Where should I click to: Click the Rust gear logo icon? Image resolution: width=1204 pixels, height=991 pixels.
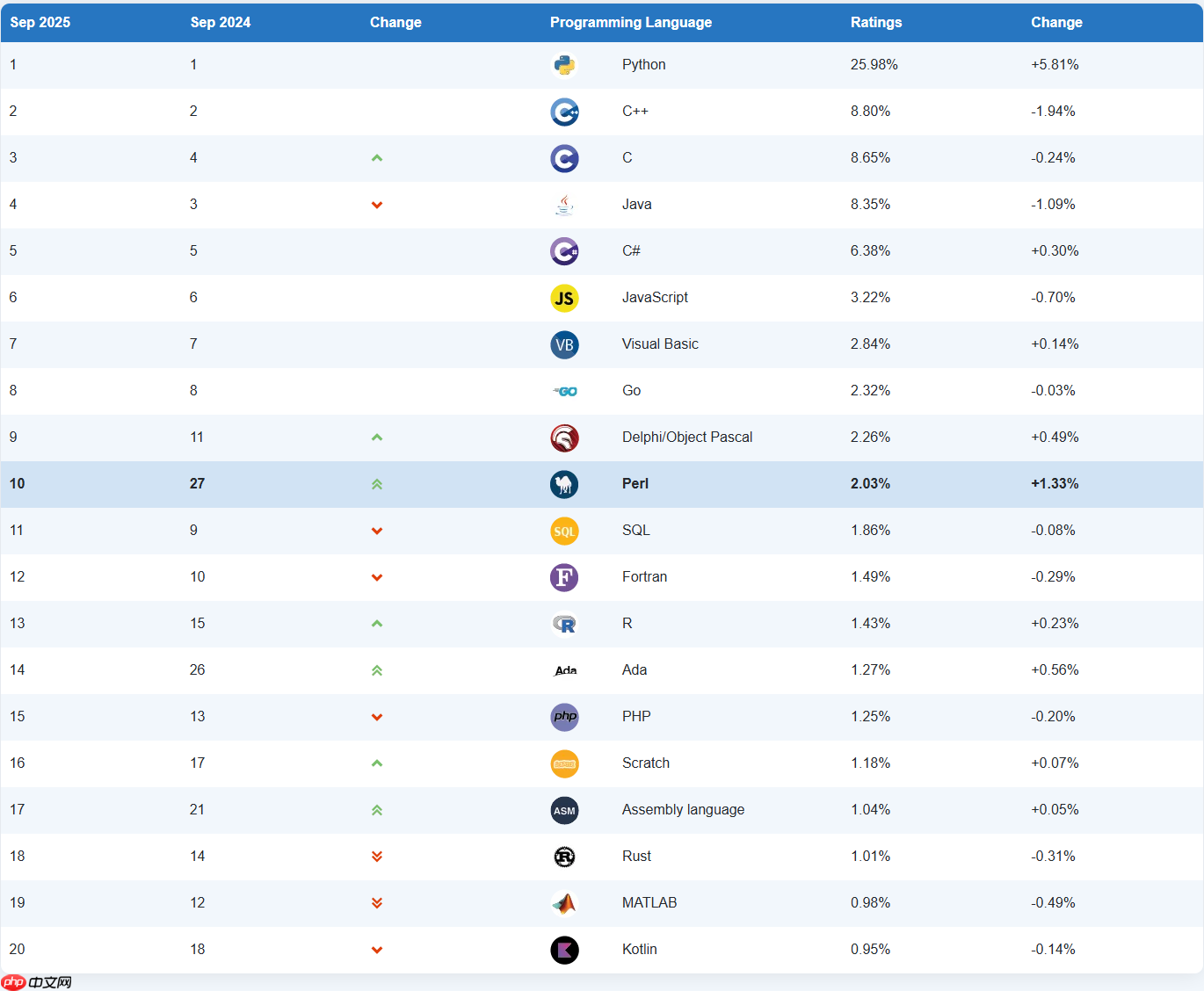coord(564,857)
